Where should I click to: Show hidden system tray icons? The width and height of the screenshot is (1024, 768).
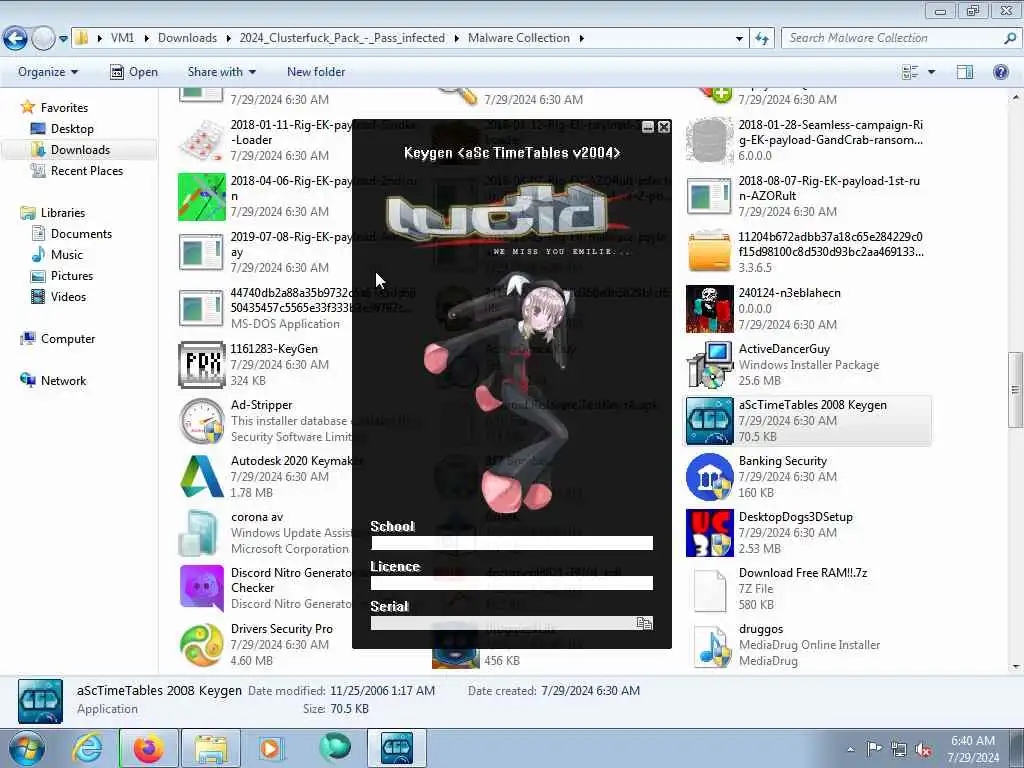click(850, 749)
